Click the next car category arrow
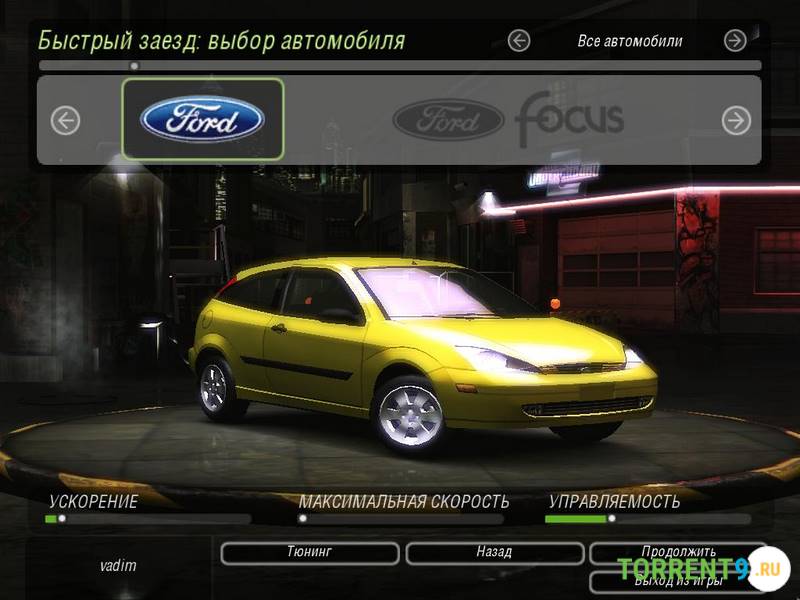The width and height of the screenshot is (800, 600). point(735,40)
